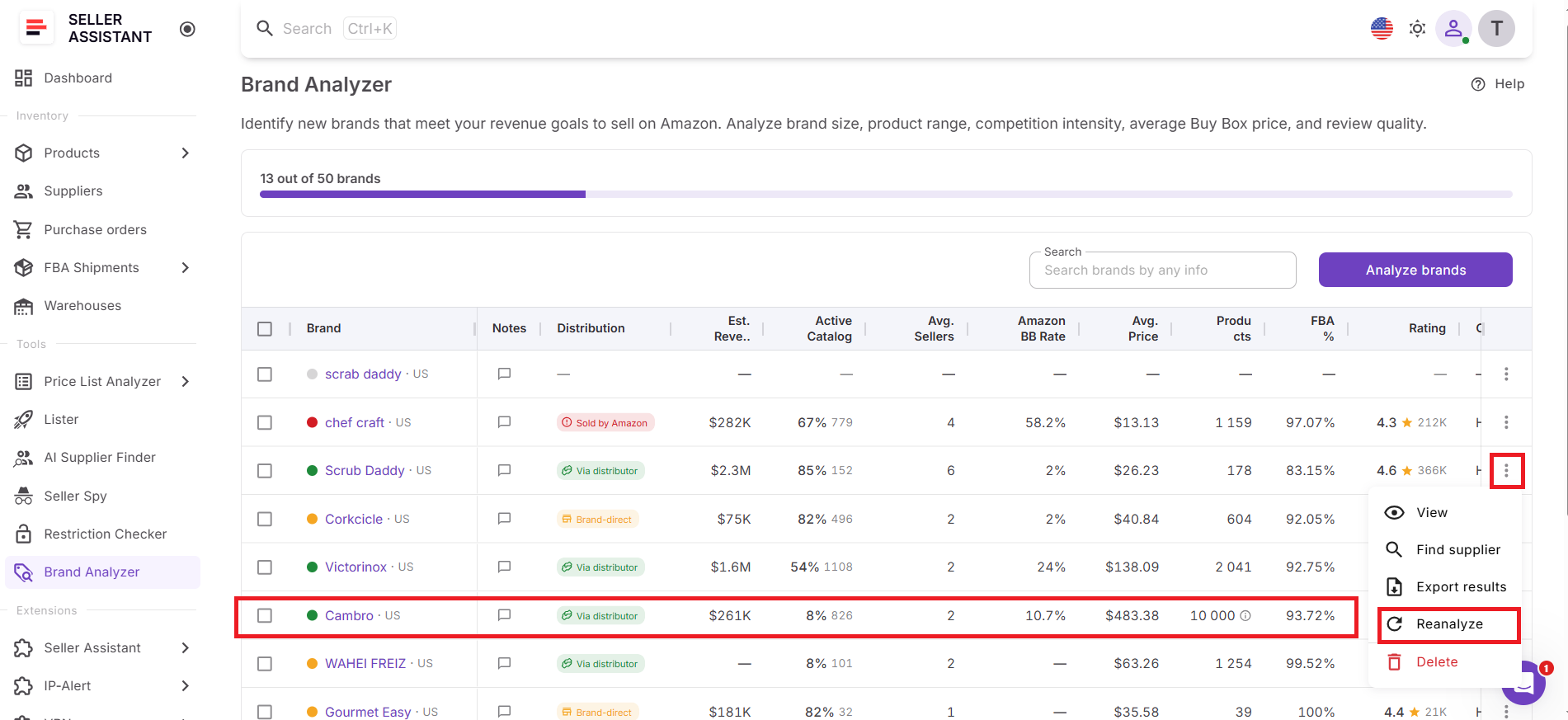Open notes icon for WAHEI FREIZ
The width and height of the screenshot is (1568, 720).
505,664
